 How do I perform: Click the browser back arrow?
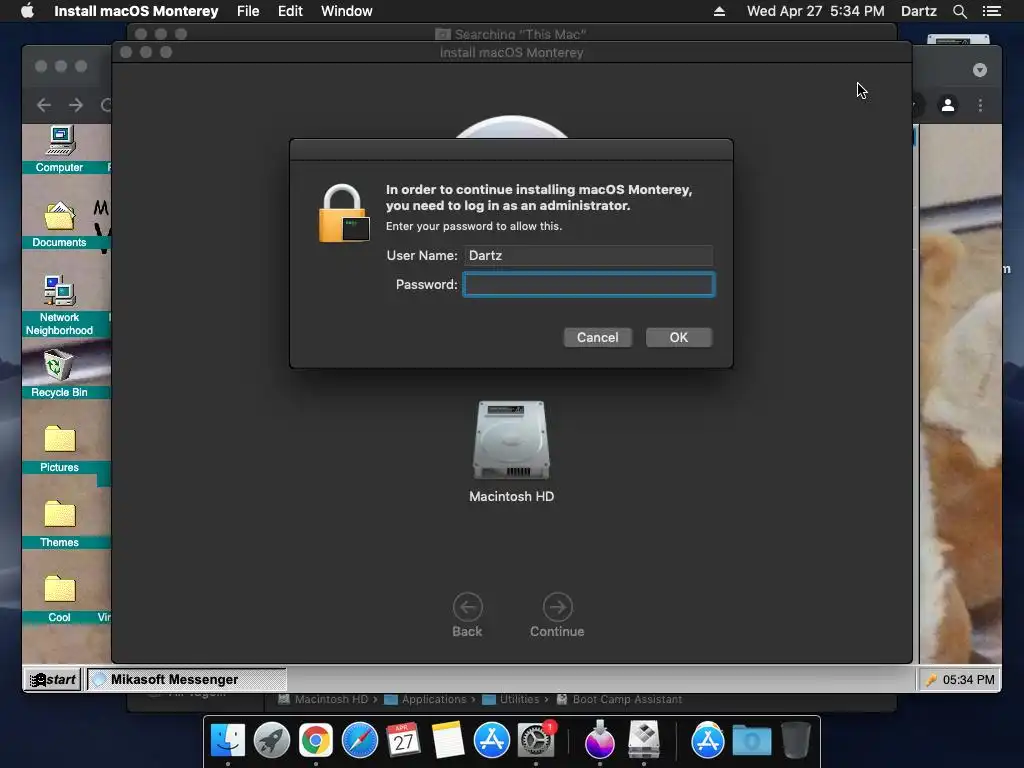pos(44,105)
